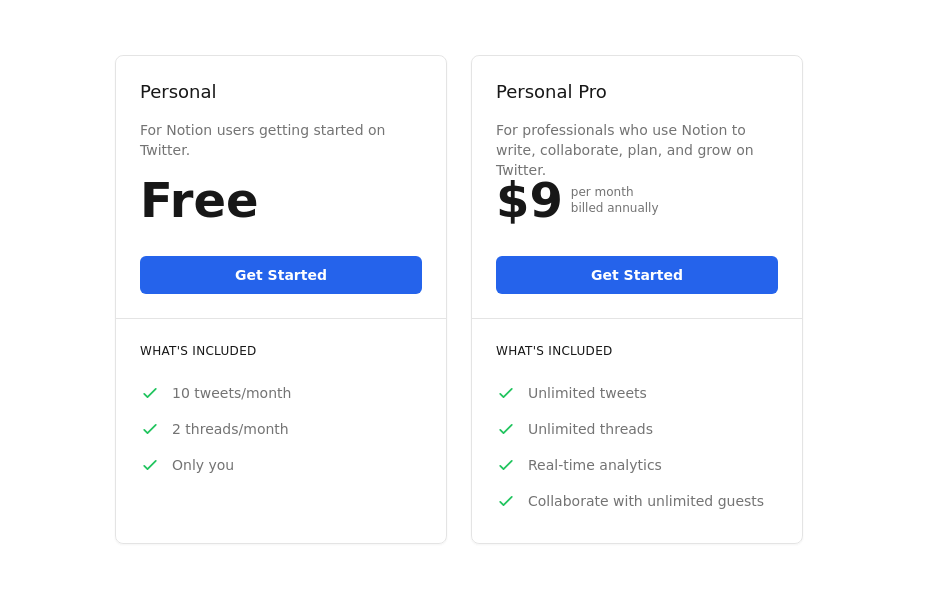This screenshot has height=601, width=939.
Task: Click the Real-time analytics feature text
Action: coord(594,465)
